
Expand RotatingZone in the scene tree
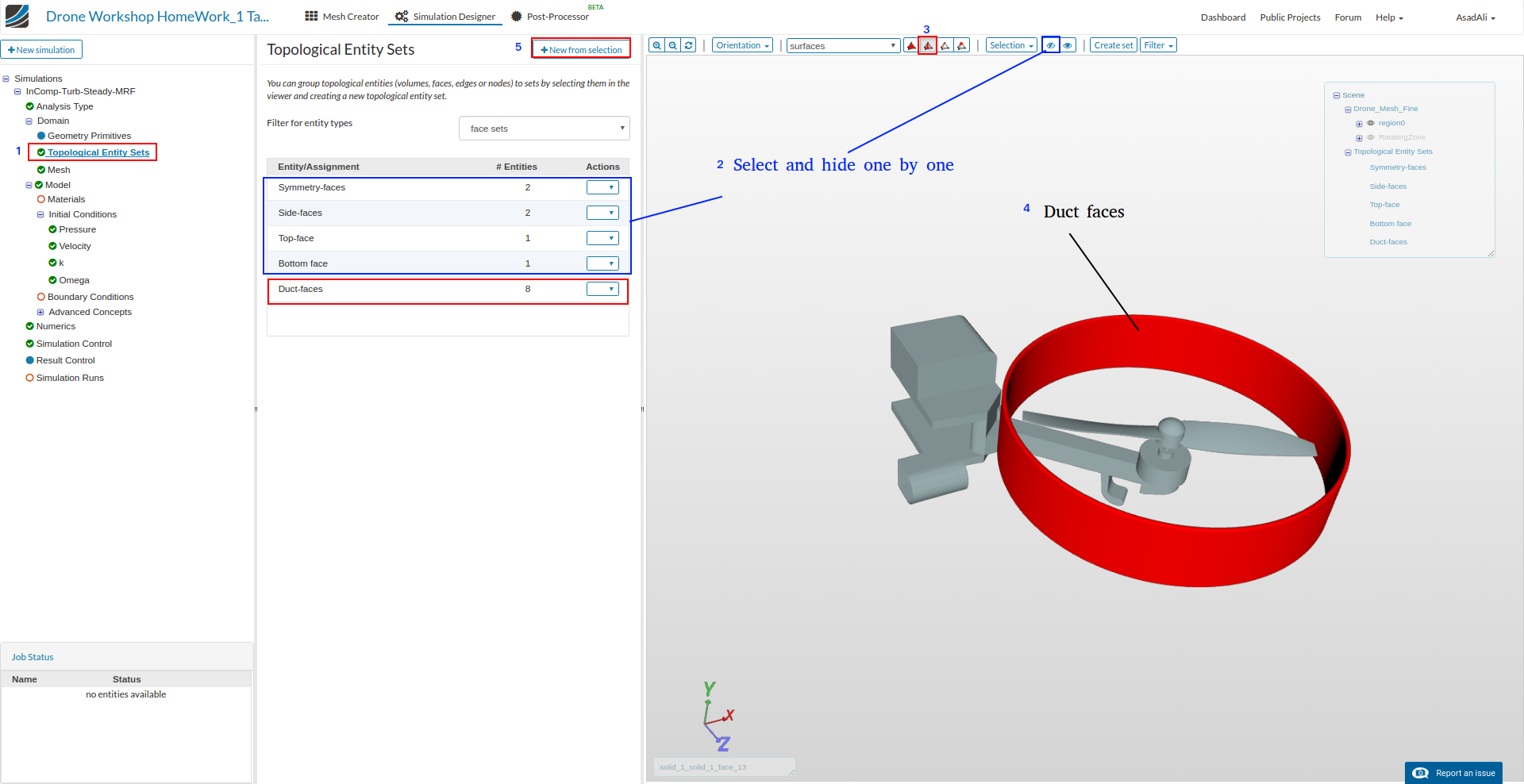[1359, 138]
